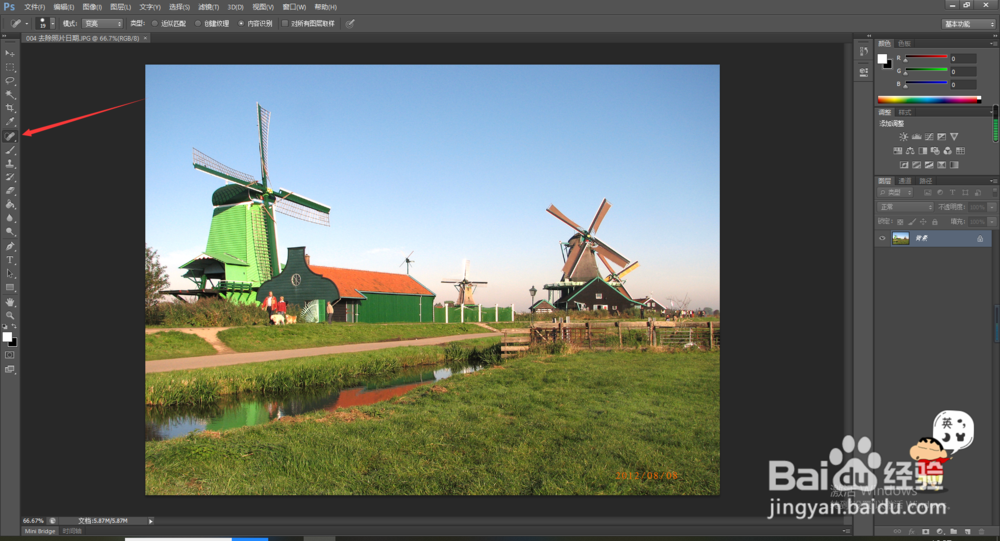Toggle lock image pixels brush icon

912,222
